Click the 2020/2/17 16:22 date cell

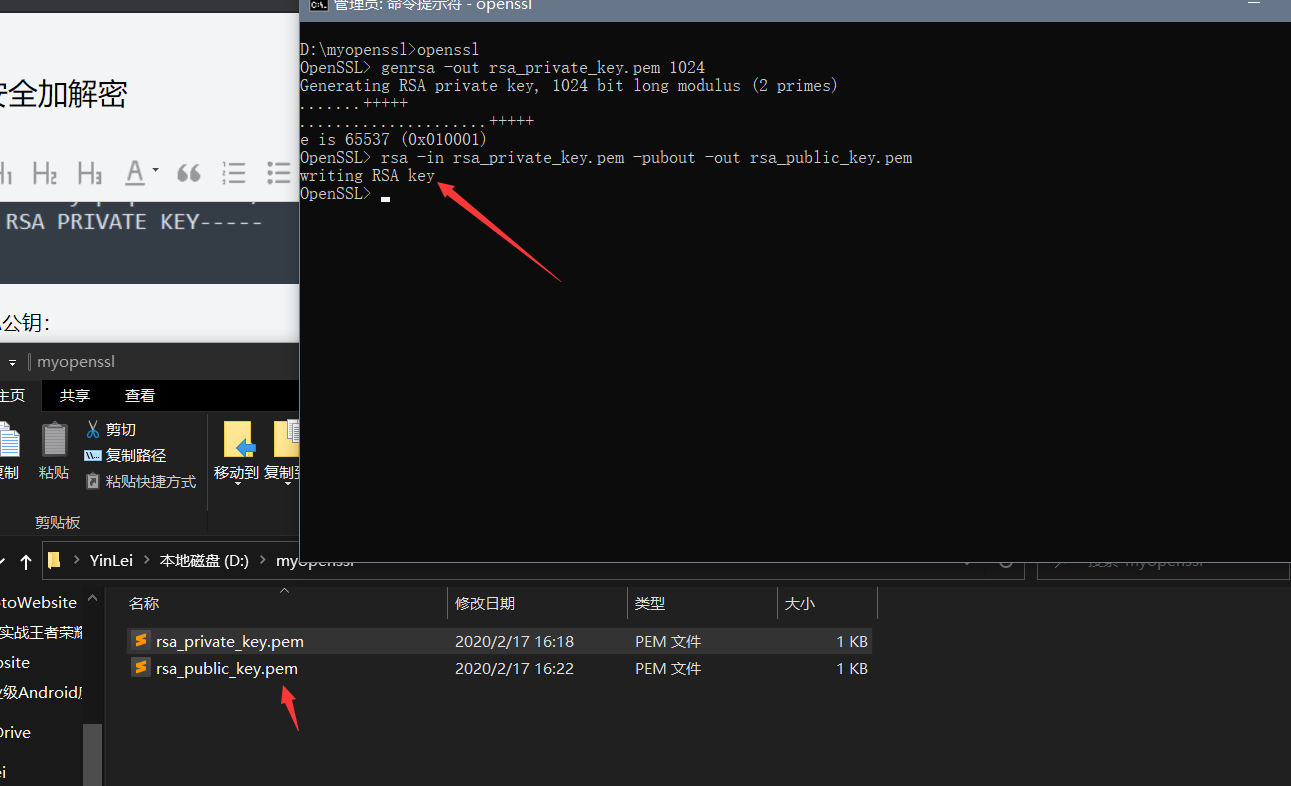514,668
